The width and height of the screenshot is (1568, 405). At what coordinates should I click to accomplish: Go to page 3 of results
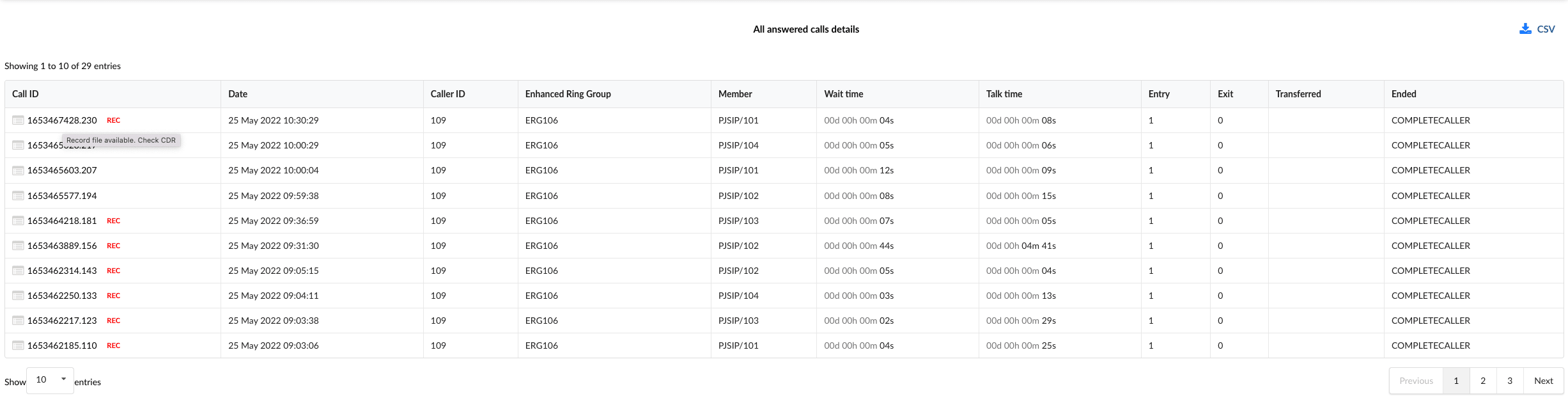pyautogui.click(x=1510, y=381)
